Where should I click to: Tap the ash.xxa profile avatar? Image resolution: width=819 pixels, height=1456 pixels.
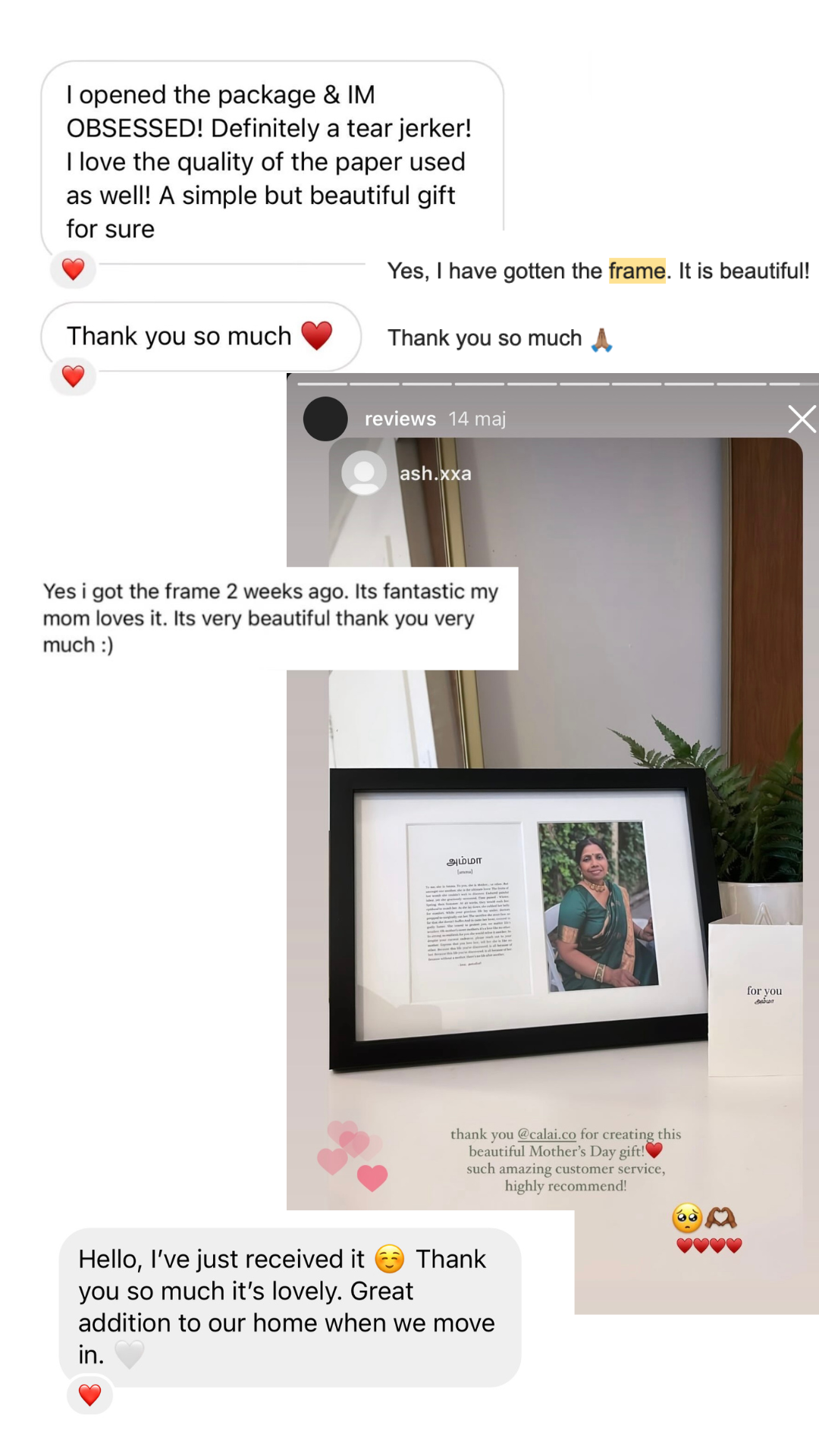(x=364, y=473)
